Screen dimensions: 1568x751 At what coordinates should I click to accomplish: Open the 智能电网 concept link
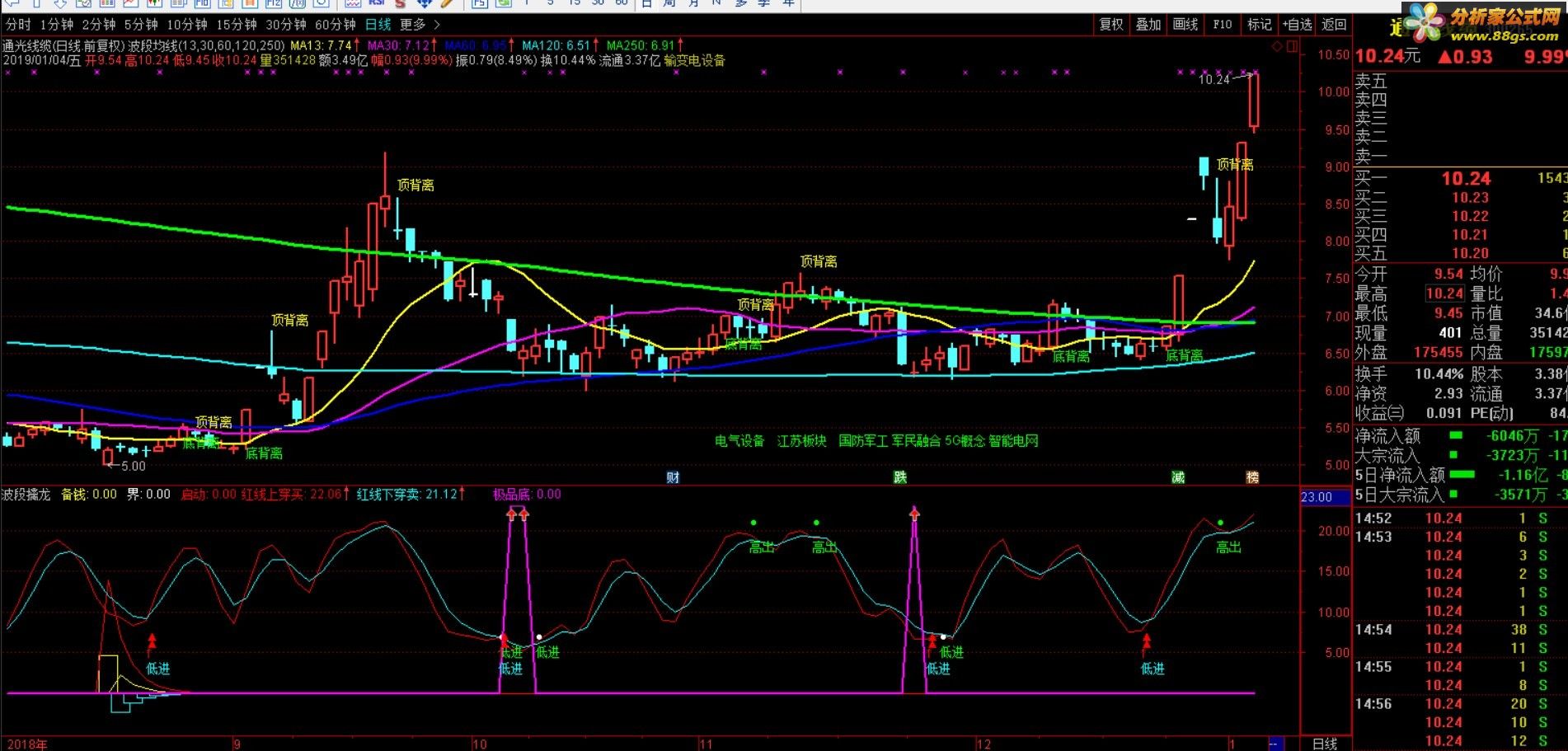(1013, 441)
